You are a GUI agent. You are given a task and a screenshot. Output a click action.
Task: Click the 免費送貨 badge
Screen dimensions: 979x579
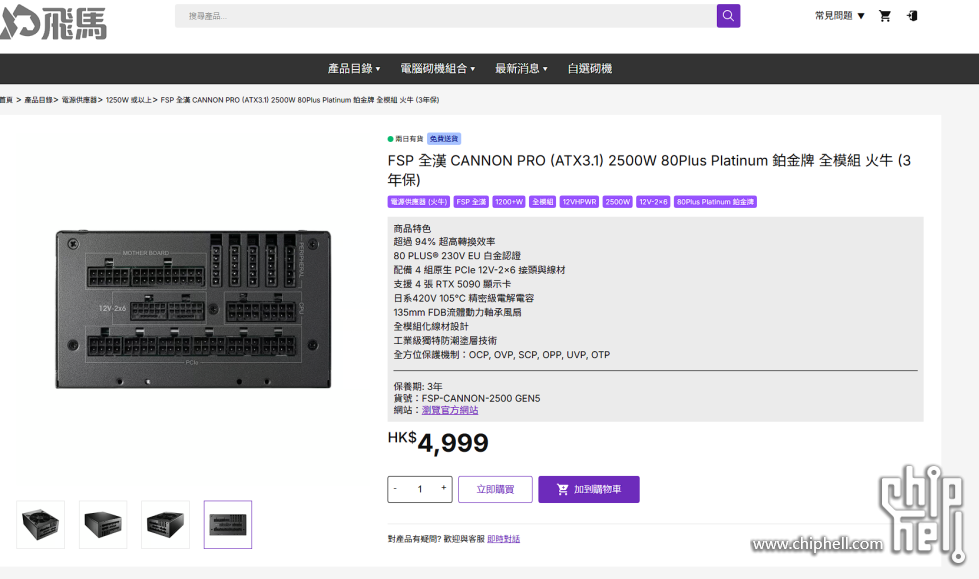(x=444, y=139)
